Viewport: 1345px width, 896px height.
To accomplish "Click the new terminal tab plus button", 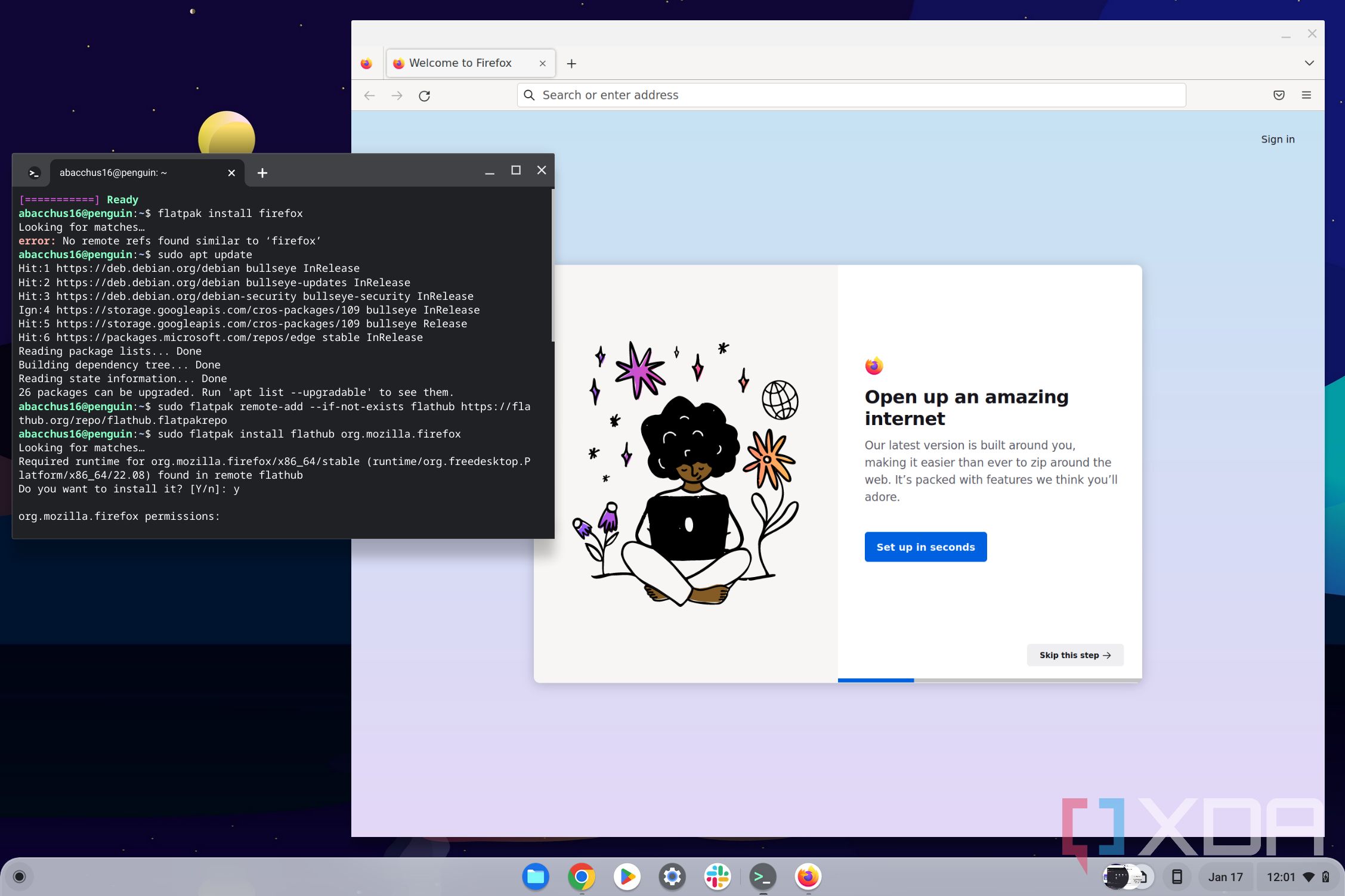I will click(262, 172).
